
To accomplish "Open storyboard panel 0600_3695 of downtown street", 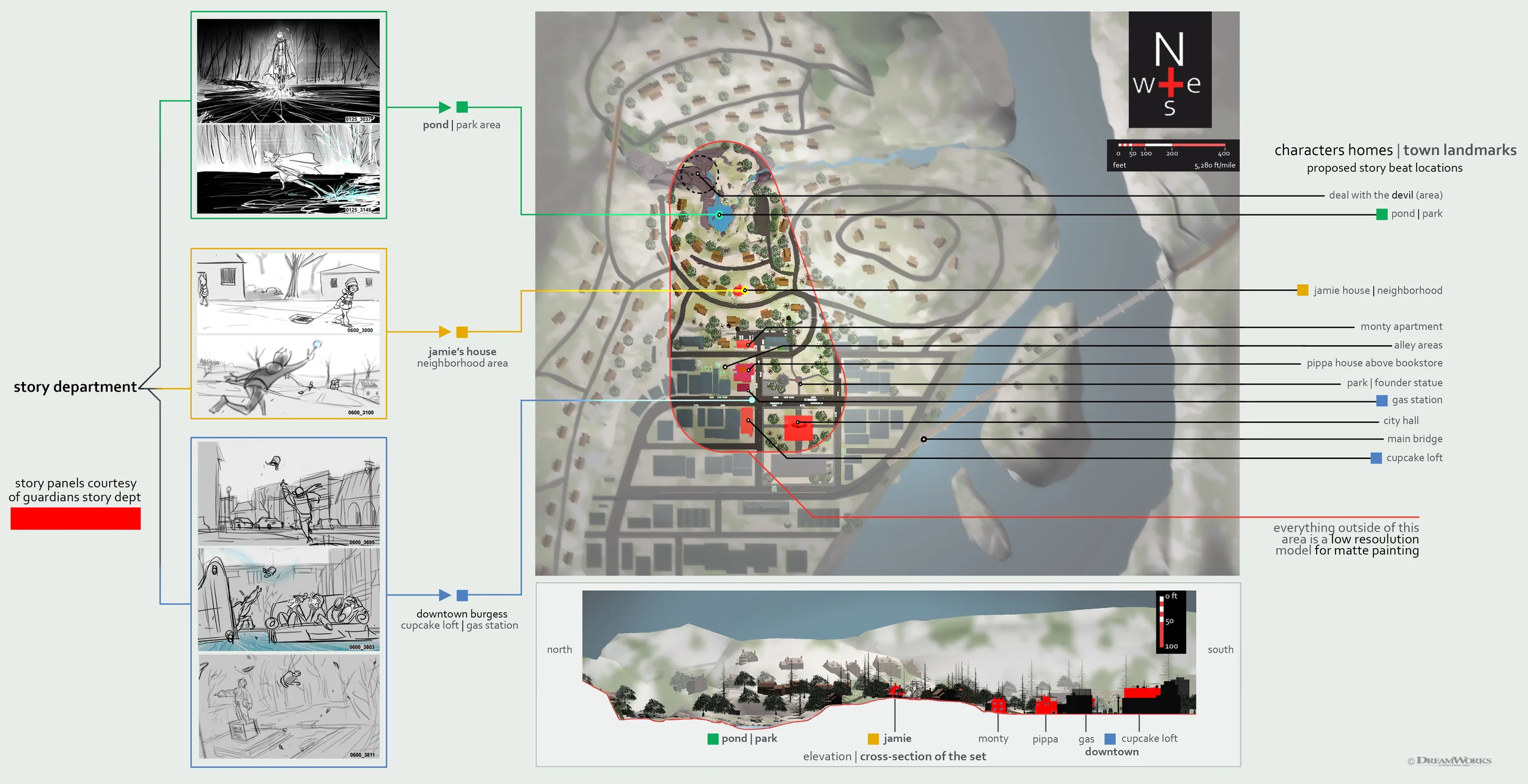I will (x=288, y=494).
